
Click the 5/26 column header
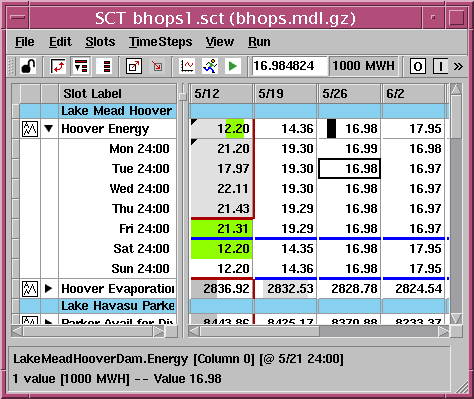click(x=348, y=94)
